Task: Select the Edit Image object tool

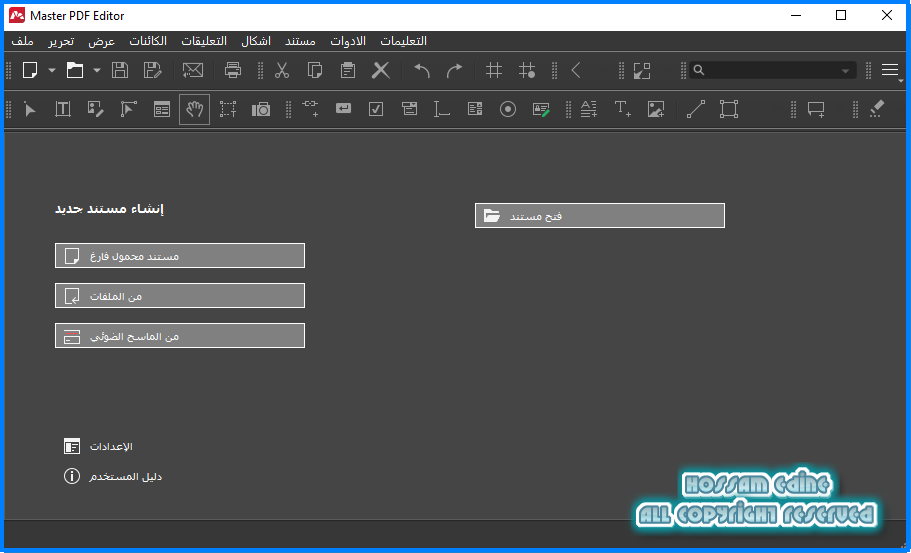Action: point(95,109)
